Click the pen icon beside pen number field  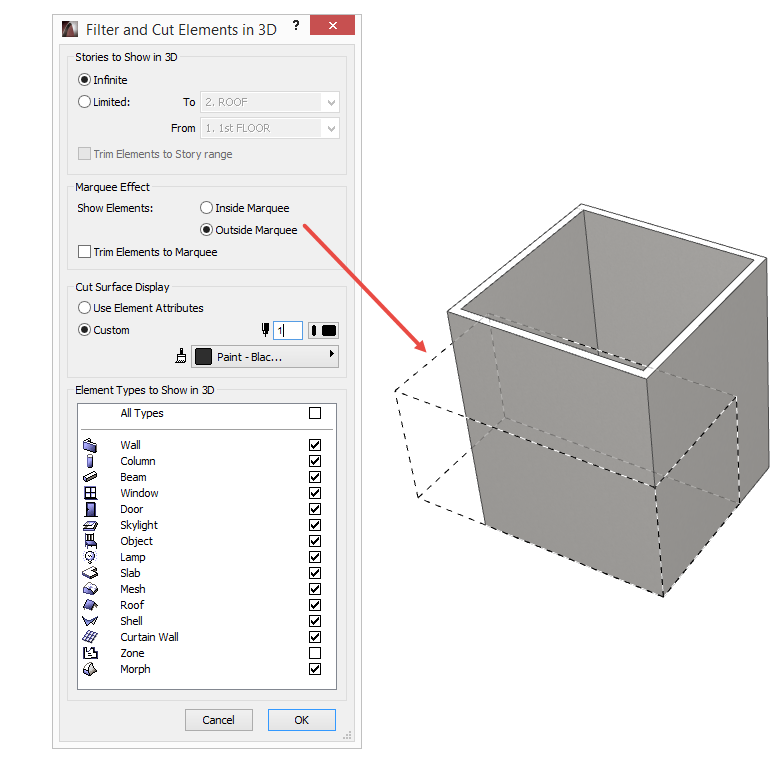[266, 330]
